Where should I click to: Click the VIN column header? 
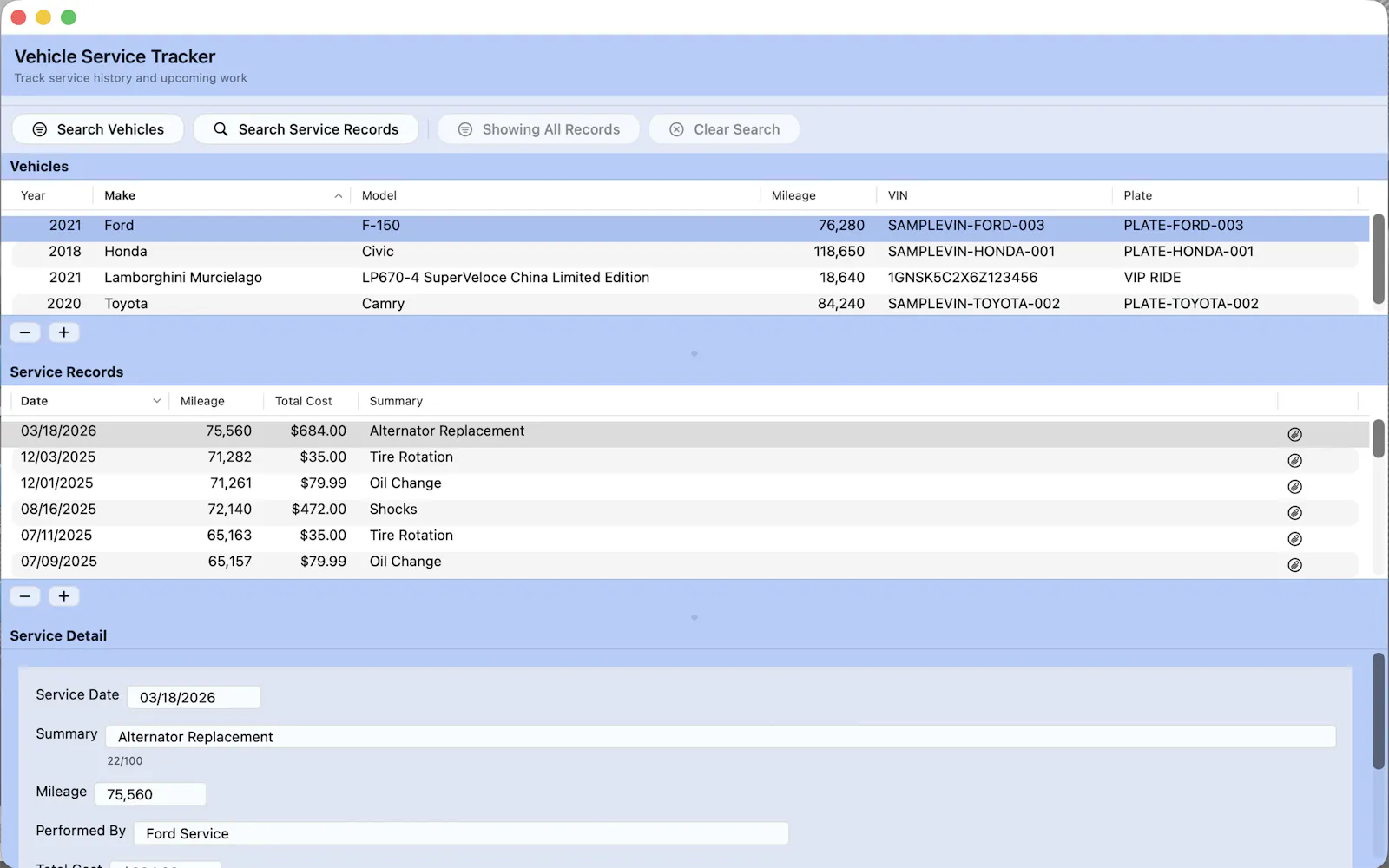tap(994, 195)
